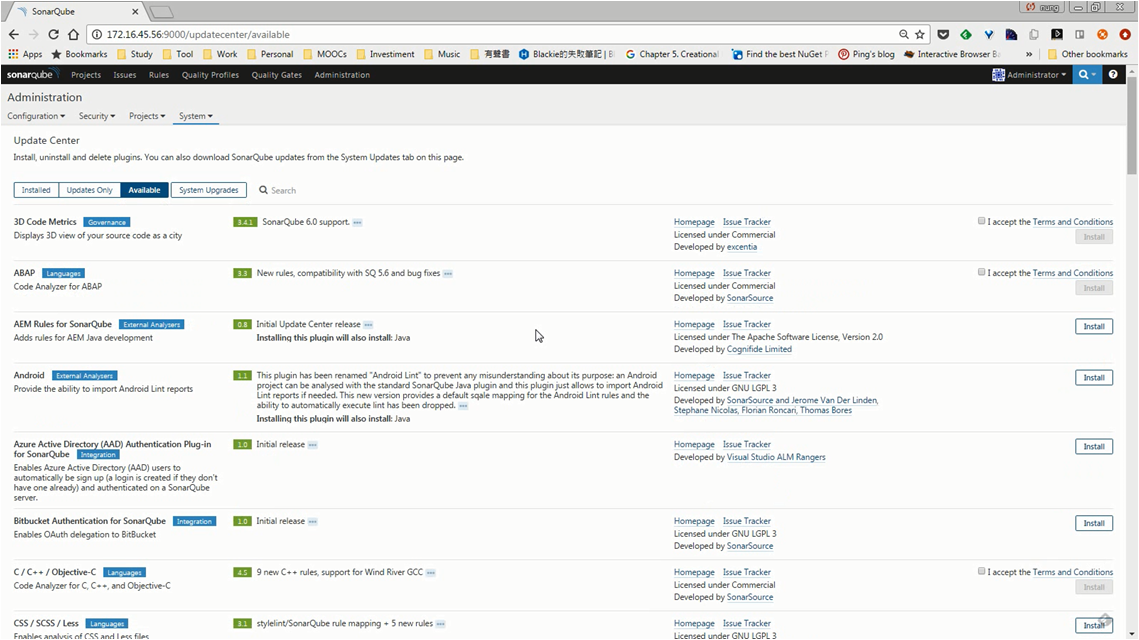Switch to the Updates Only tab

pyautogui.click(x=89, y=190)
